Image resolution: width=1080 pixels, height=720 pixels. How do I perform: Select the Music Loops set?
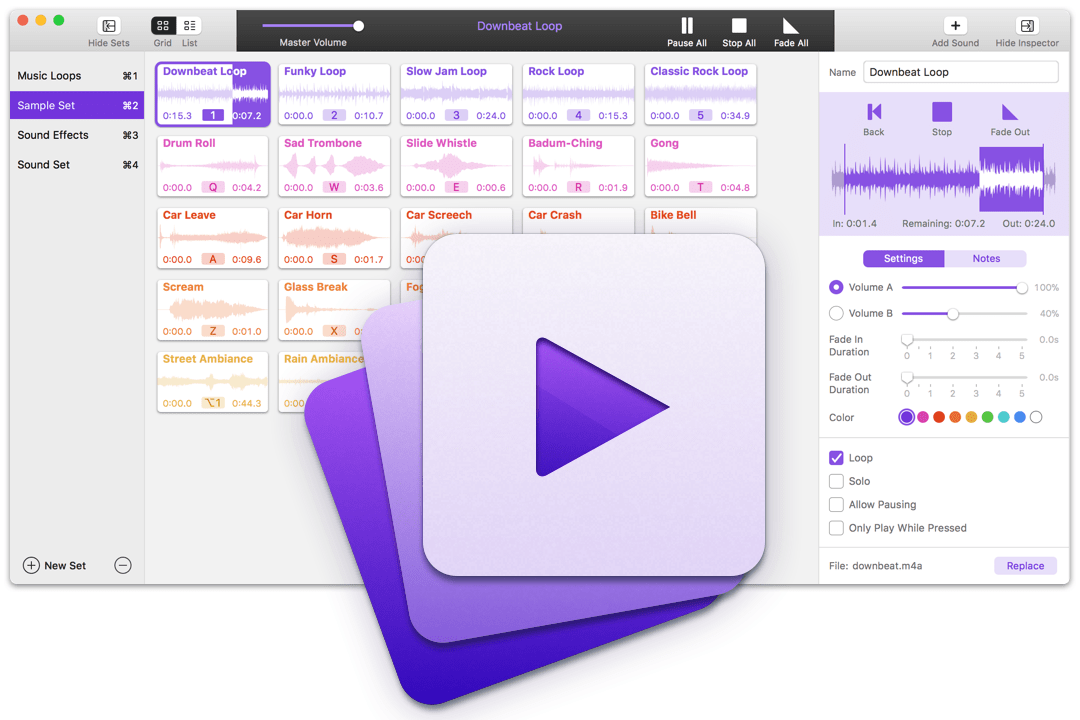tap(77, 76)
